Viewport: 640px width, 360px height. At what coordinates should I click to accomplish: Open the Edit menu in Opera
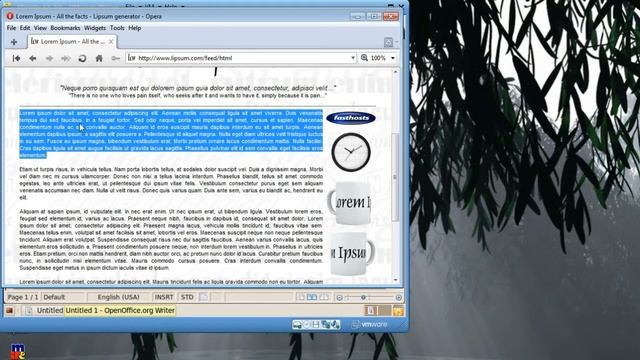pyautogui.click(x=25, y=28)
